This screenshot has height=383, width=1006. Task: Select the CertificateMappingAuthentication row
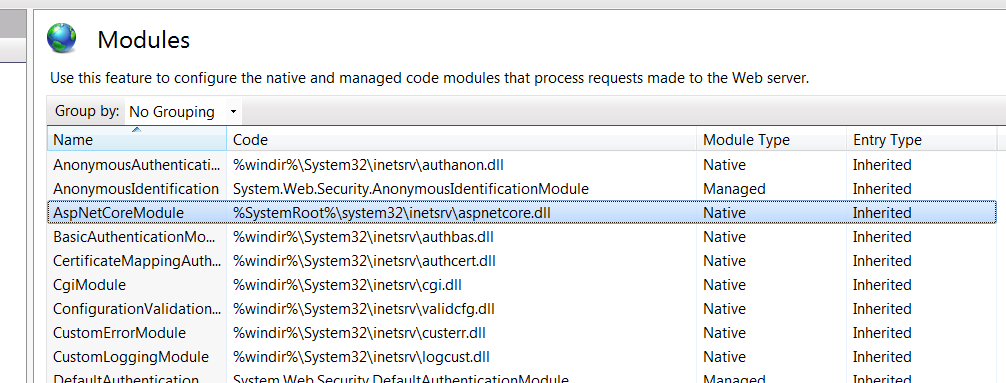(x=522, y=261)
